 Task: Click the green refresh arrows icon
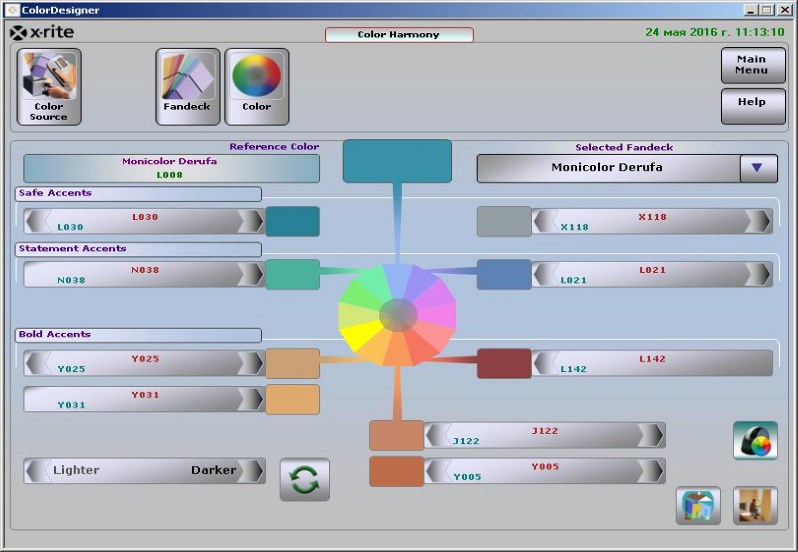(304, 479)
